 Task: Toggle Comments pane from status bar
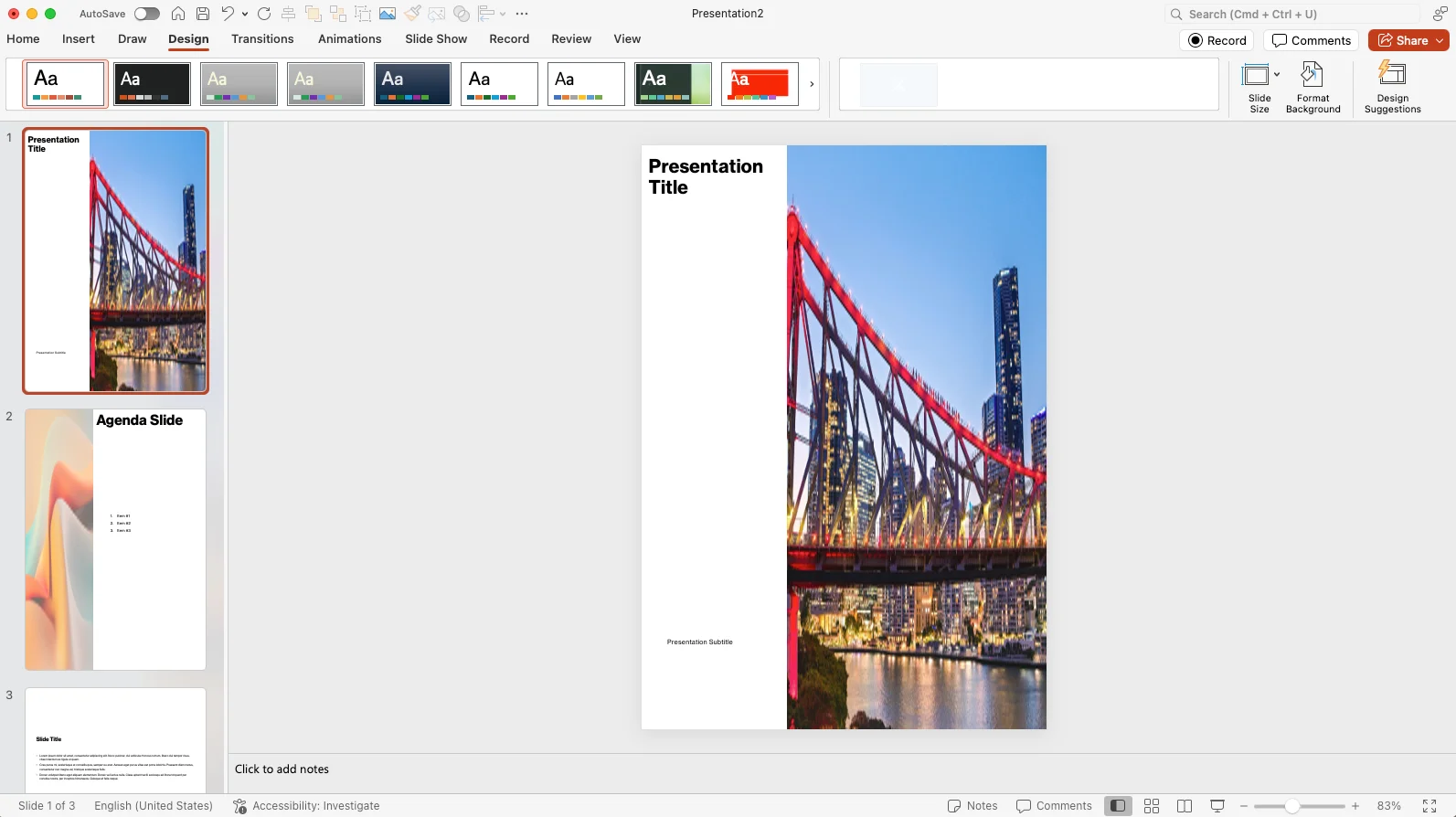pyautogui.click(x=1054, y=806)
